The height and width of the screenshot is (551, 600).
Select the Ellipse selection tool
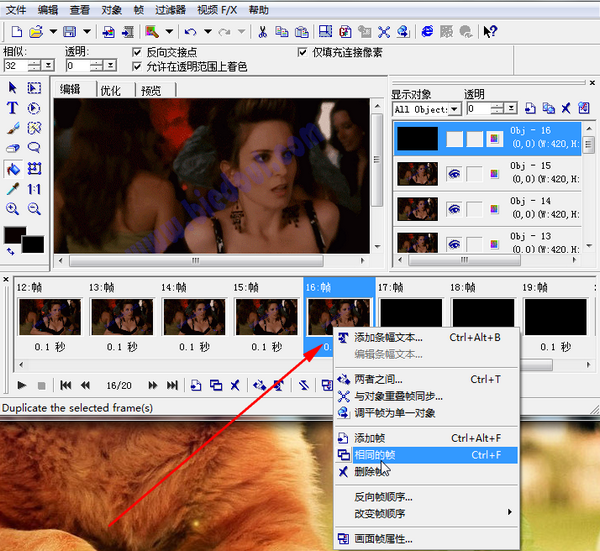34,108
